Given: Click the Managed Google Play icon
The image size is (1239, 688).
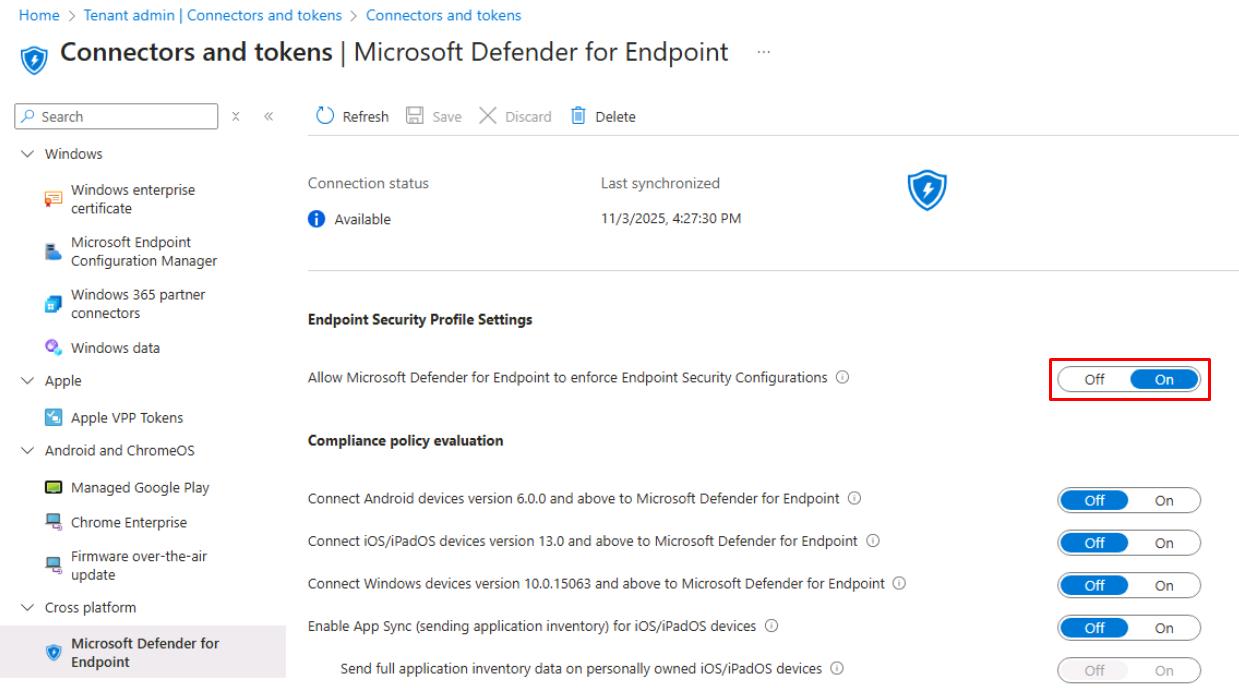Looking at the screenshot, I should (54, 488).
